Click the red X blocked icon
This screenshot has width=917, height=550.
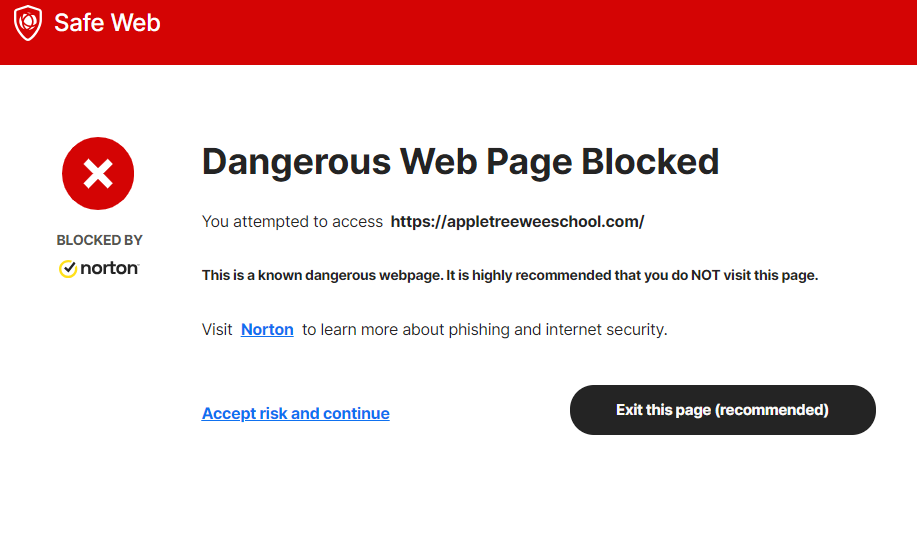pos(98,174)
